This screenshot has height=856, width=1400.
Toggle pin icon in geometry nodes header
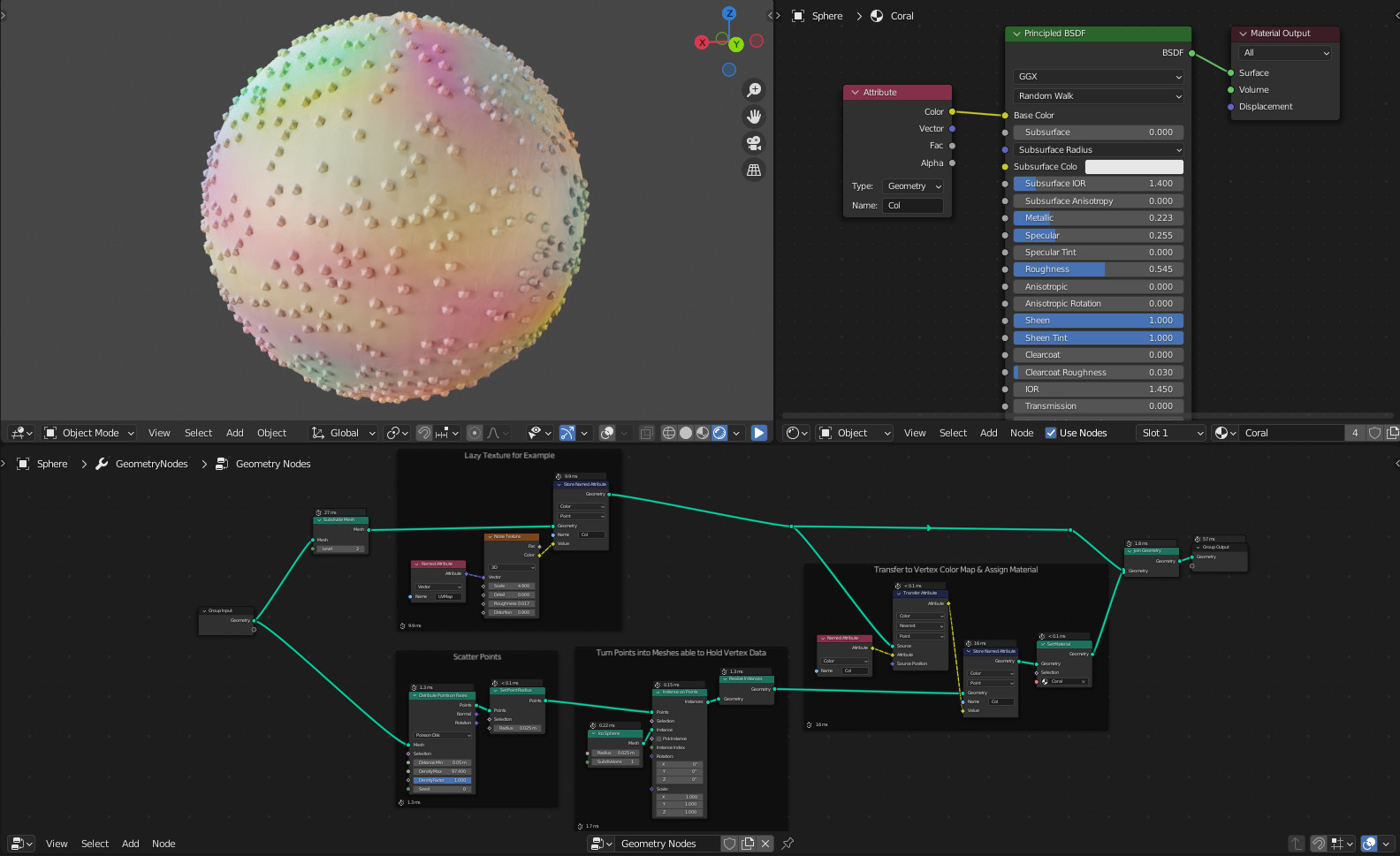click(x=787, y=844)
